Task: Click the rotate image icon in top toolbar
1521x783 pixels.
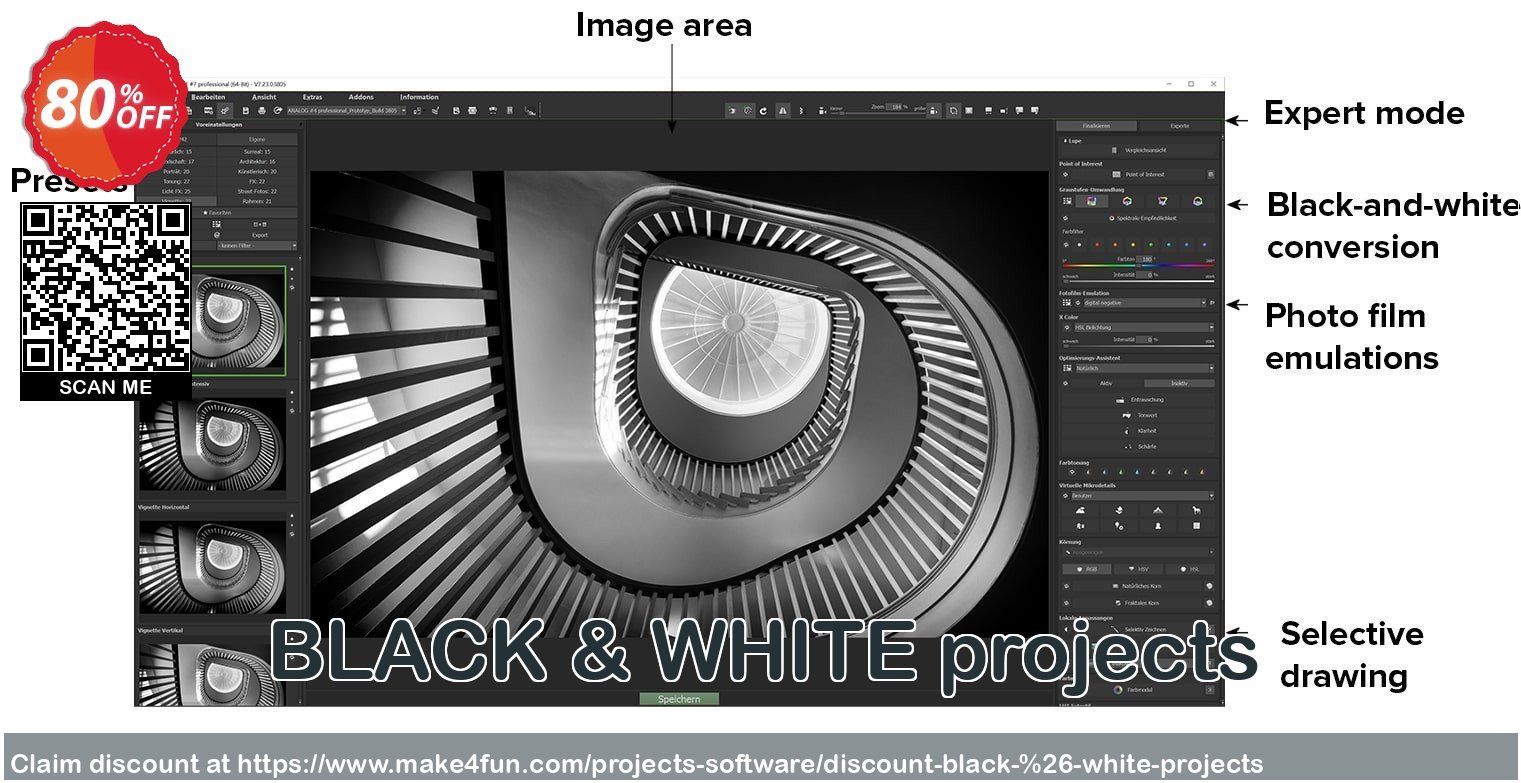Action: pyautogui.click(x=763, y=111)
